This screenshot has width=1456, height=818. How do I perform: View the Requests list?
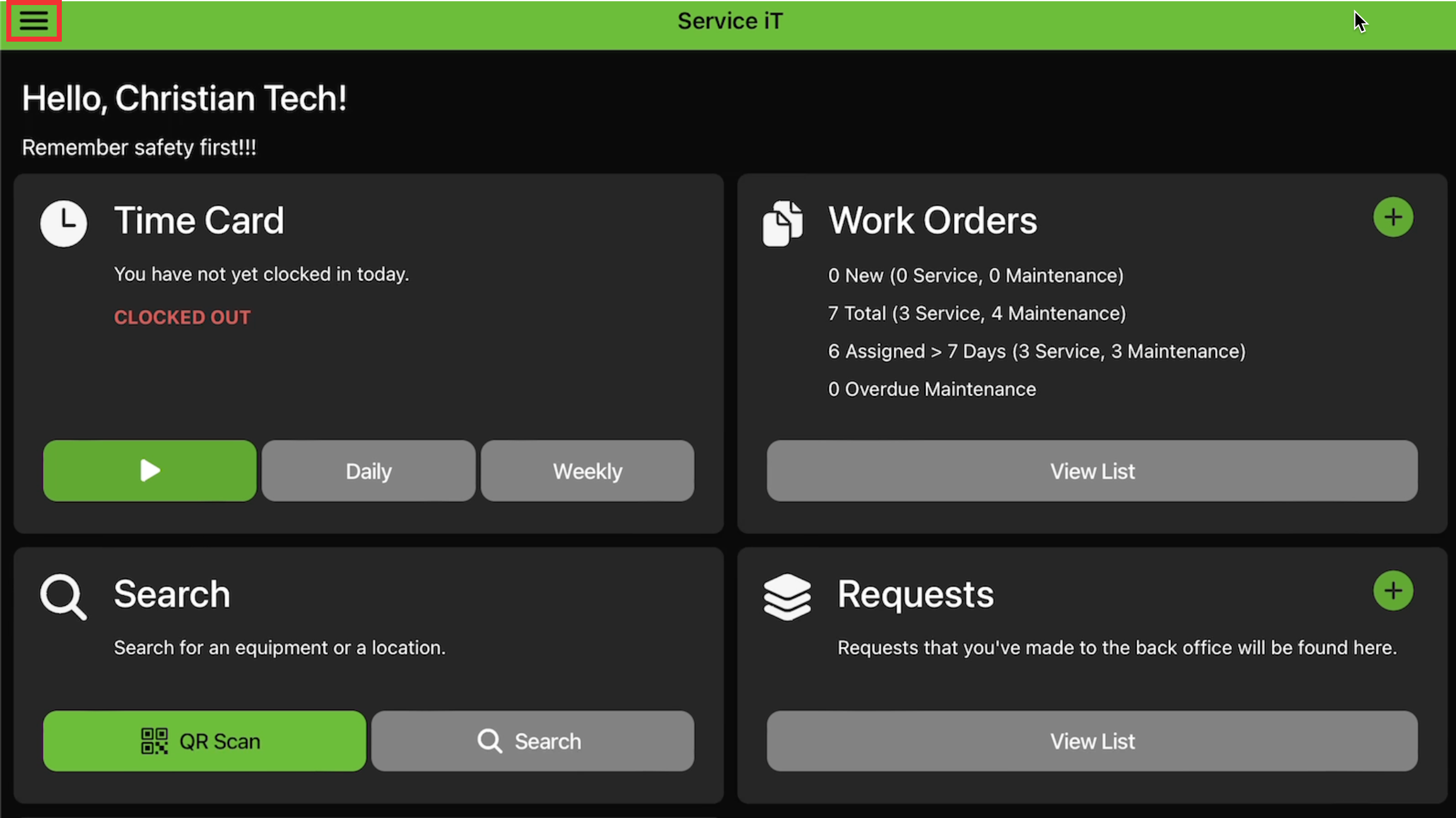(1092, 741)
